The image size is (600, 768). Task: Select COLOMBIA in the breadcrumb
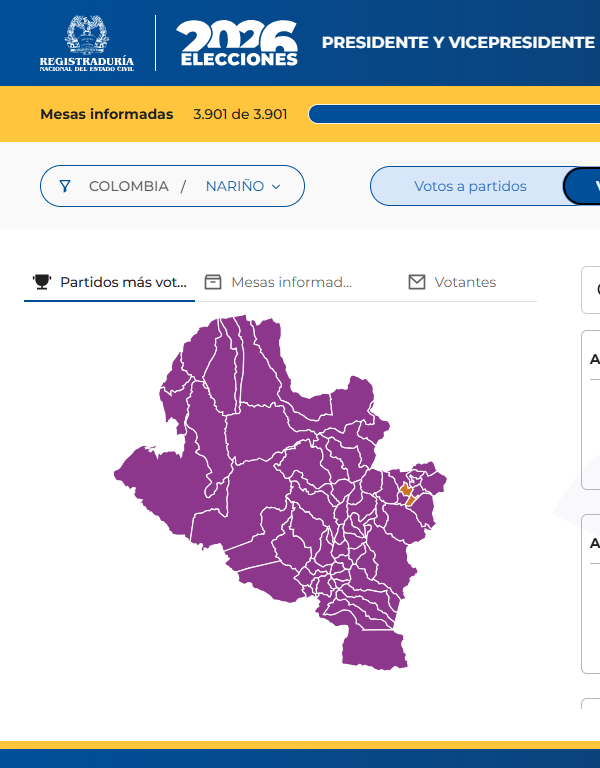click(x=129, y=186)
